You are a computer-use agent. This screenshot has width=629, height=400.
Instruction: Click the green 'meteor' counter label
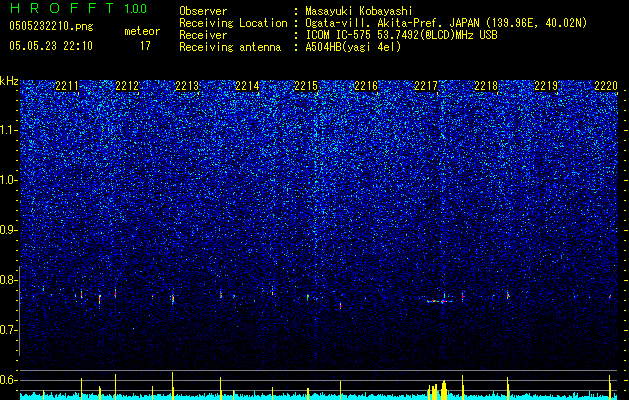tap(142, 31)
